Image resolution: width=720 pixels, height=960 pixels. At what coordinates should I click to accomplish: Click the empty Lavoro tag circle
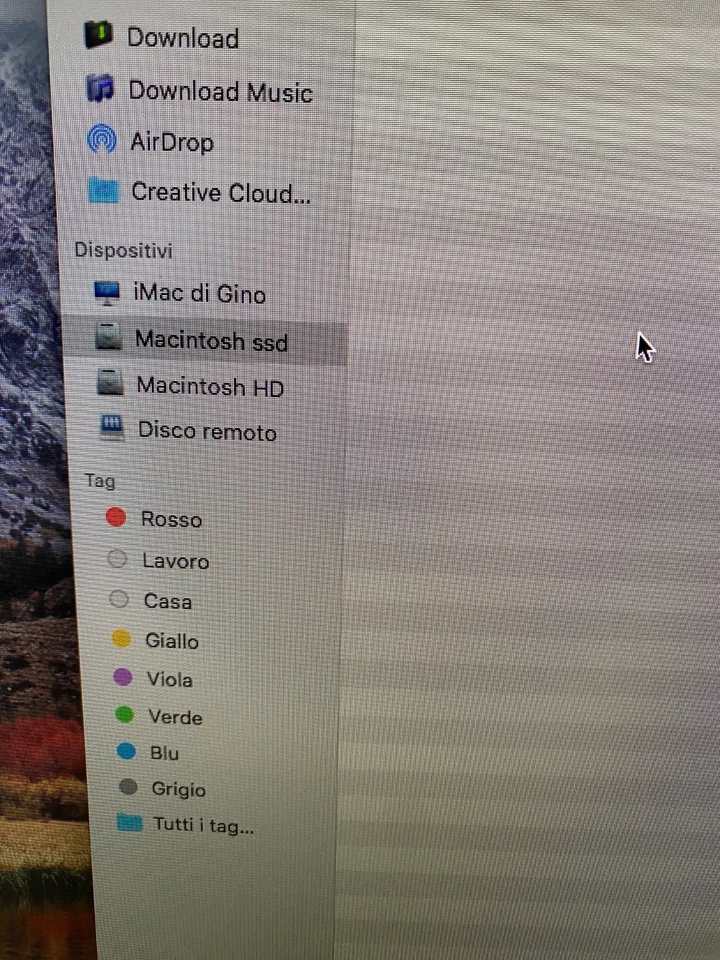(117, 559)
